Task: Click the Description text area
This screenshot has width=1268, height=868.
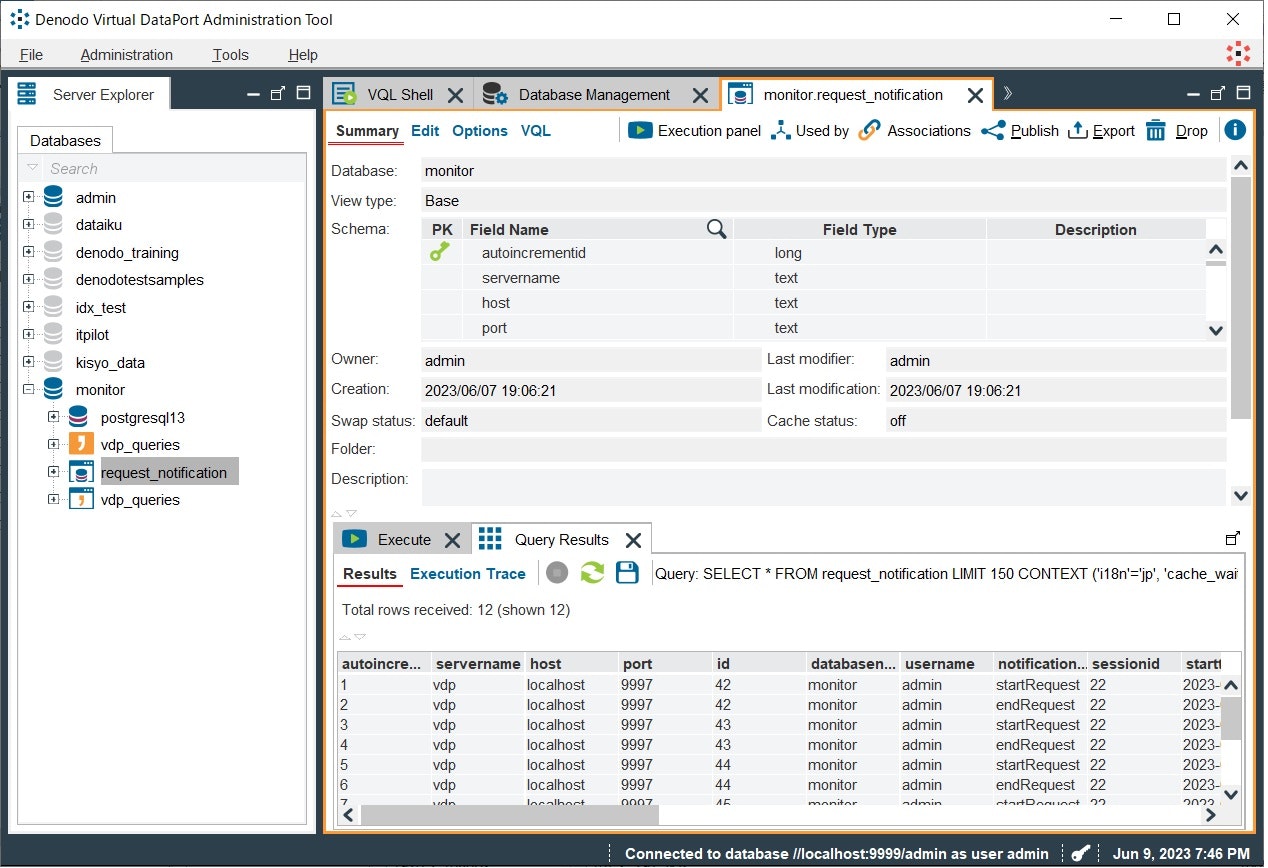Action: pos(823,486)
